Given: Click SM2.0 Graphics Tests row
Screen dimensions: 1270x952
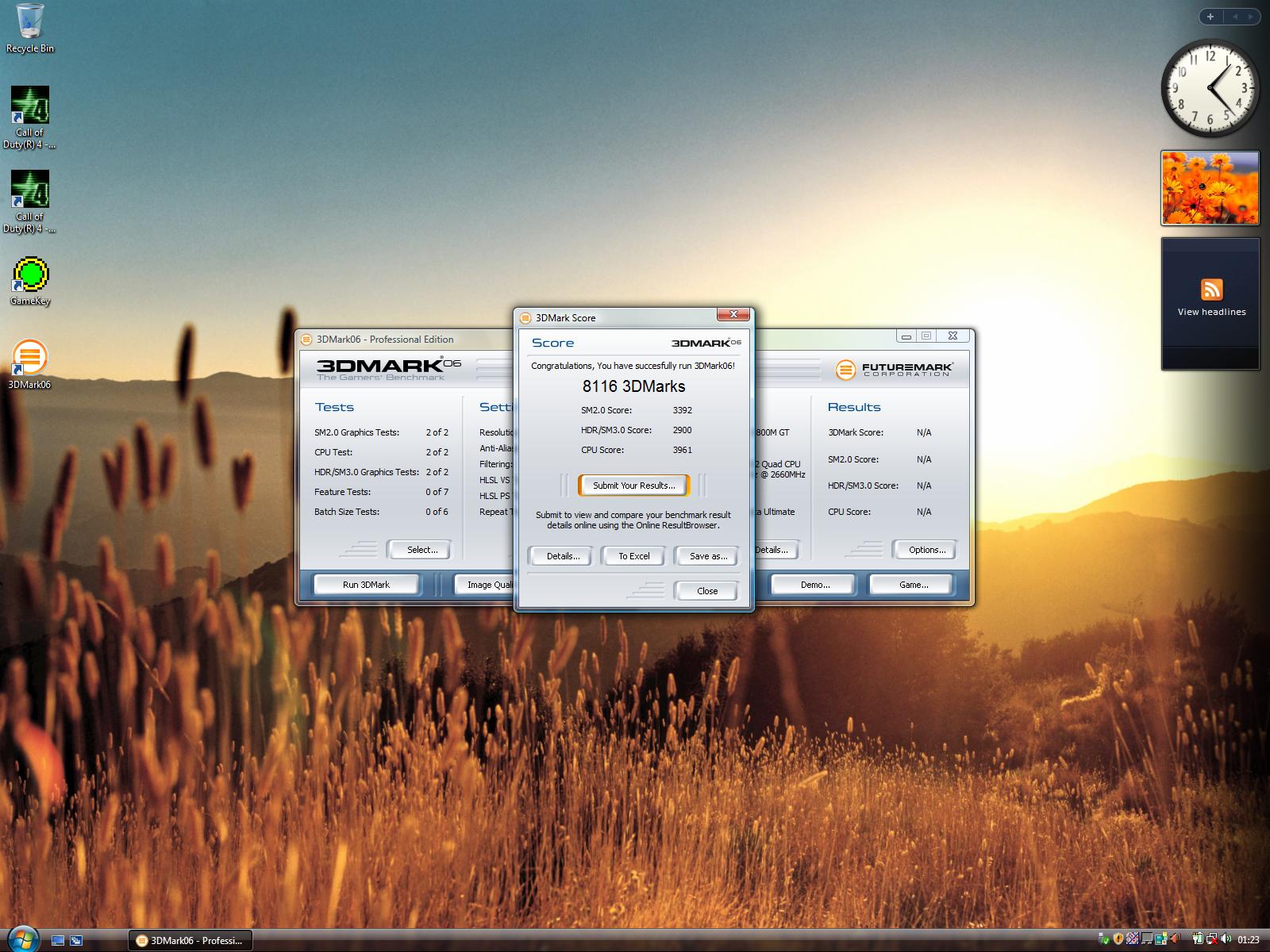Looking at the screenshot, I should tap(381, 432).
